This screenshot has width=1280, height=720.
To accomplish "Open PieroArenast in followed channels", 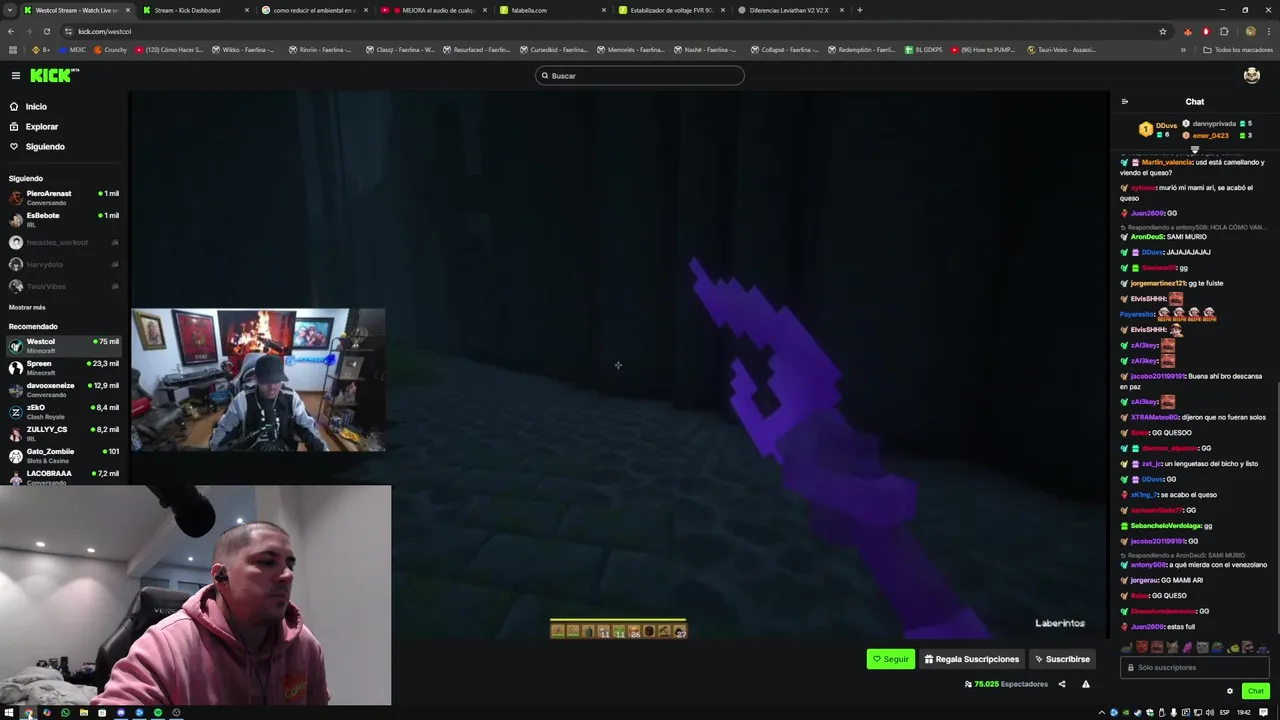I will (64, 198).
